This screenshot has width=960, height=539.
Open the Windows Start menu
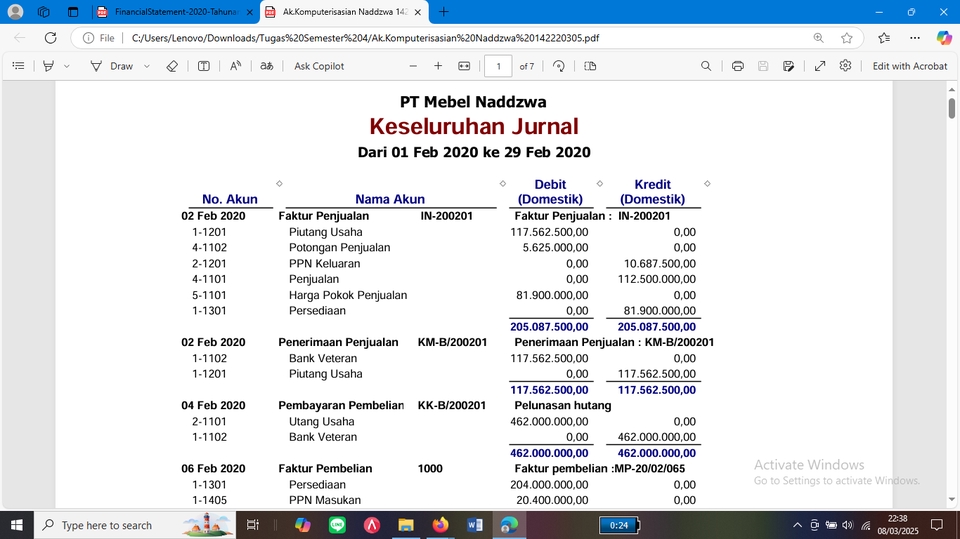click(x=17, y=525)
